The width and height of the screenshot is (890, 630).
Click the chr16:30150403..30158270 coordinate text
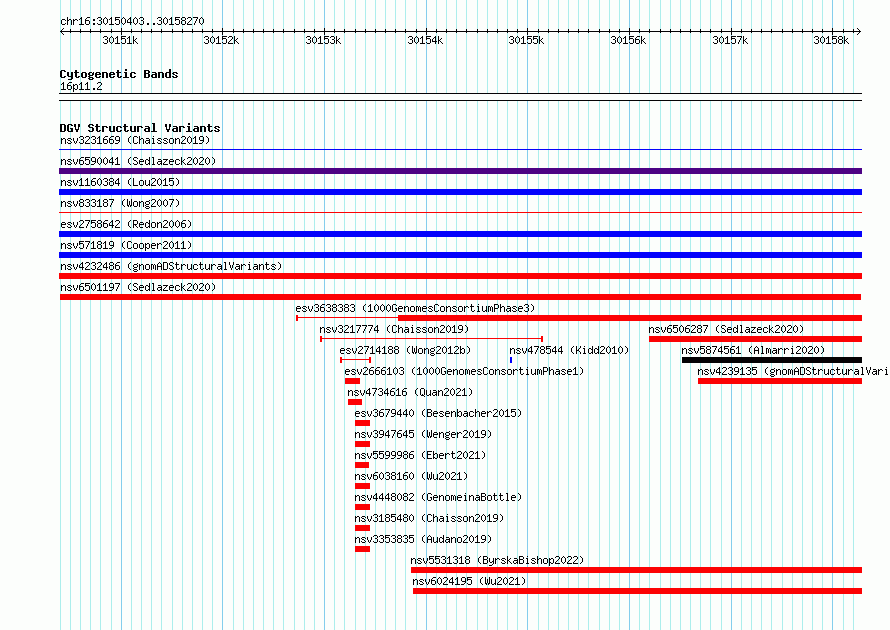coord(132,21)
